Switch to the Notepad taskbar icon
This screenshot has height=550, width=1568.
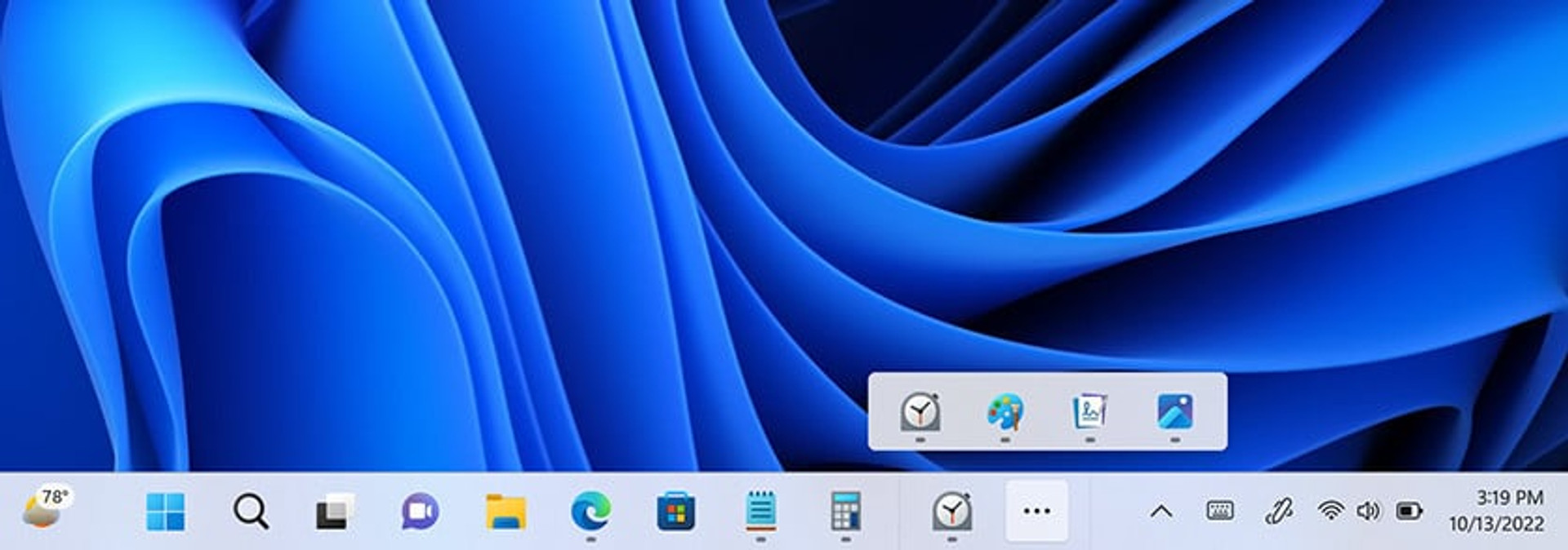click(760, 512)
